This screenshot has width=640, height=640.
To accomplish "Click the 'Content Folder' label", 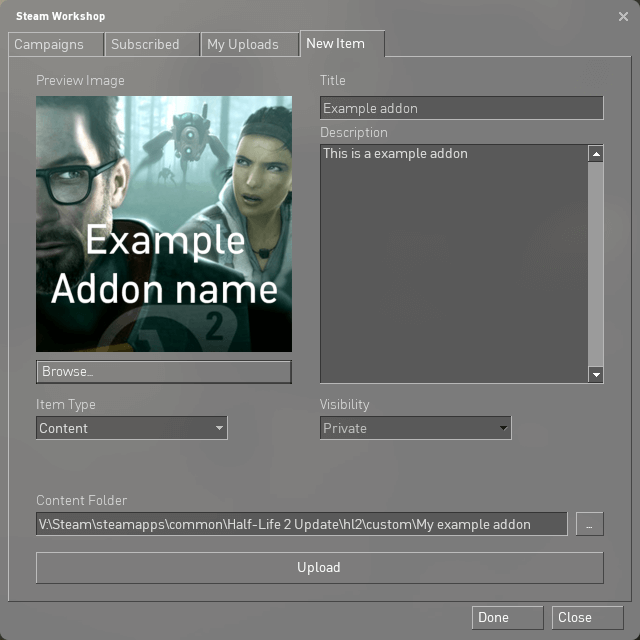I will point(81,500).
